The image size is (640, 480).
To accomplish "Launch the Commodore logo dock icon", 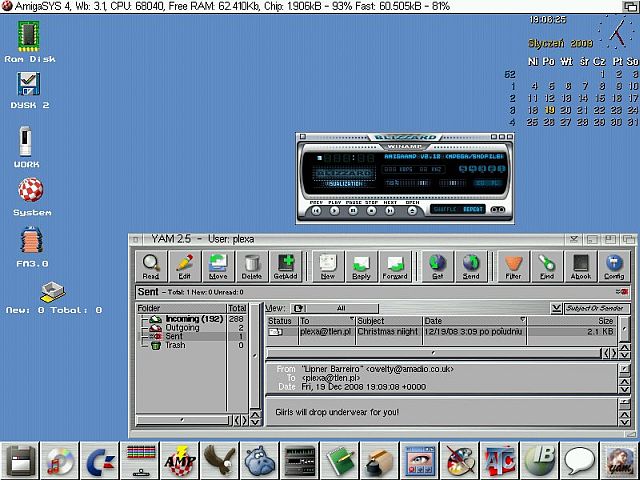I will tap(100, 462).
